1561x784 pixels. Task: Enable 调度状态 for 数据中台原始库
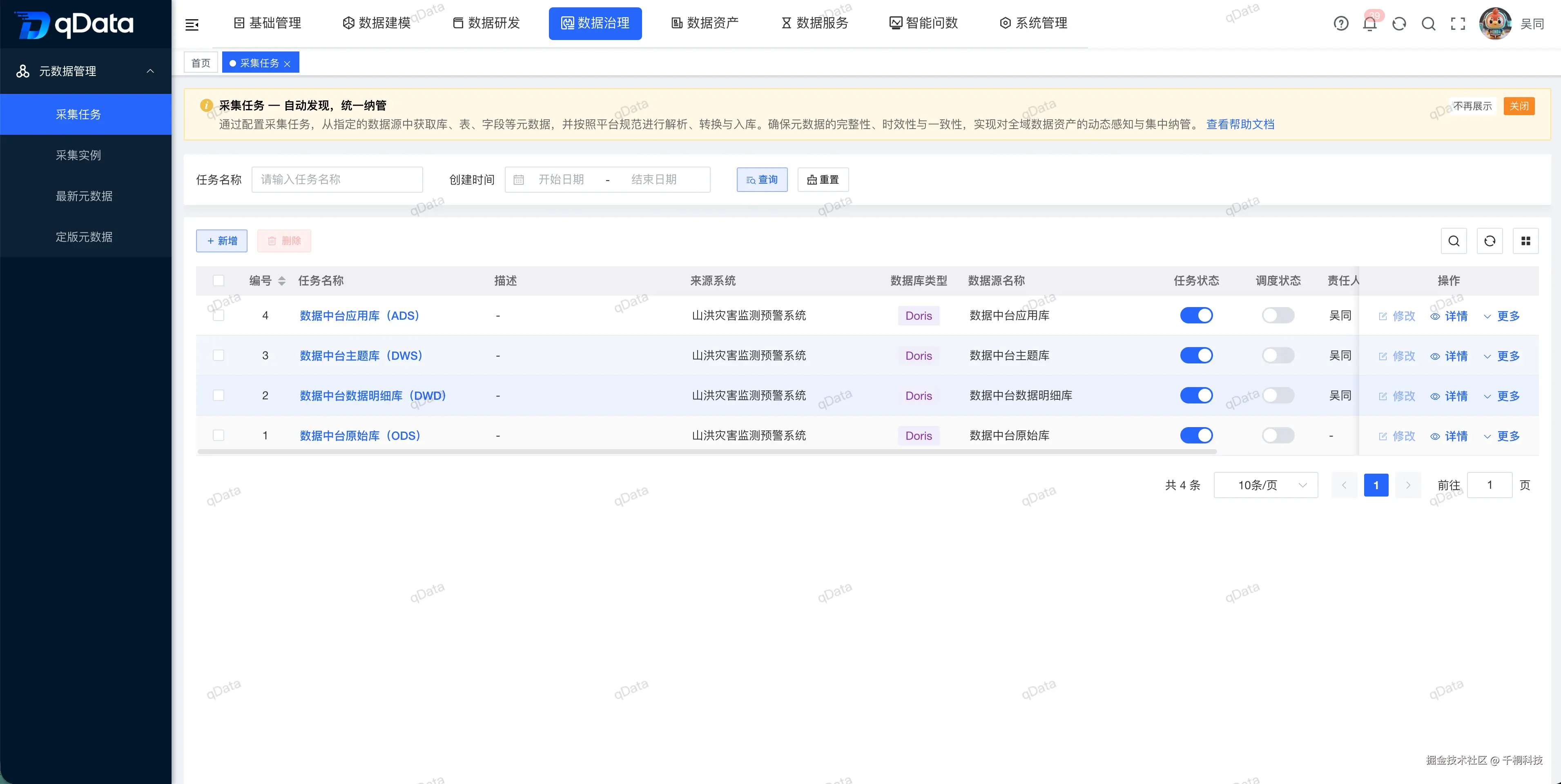click(x=1278, y=435)
